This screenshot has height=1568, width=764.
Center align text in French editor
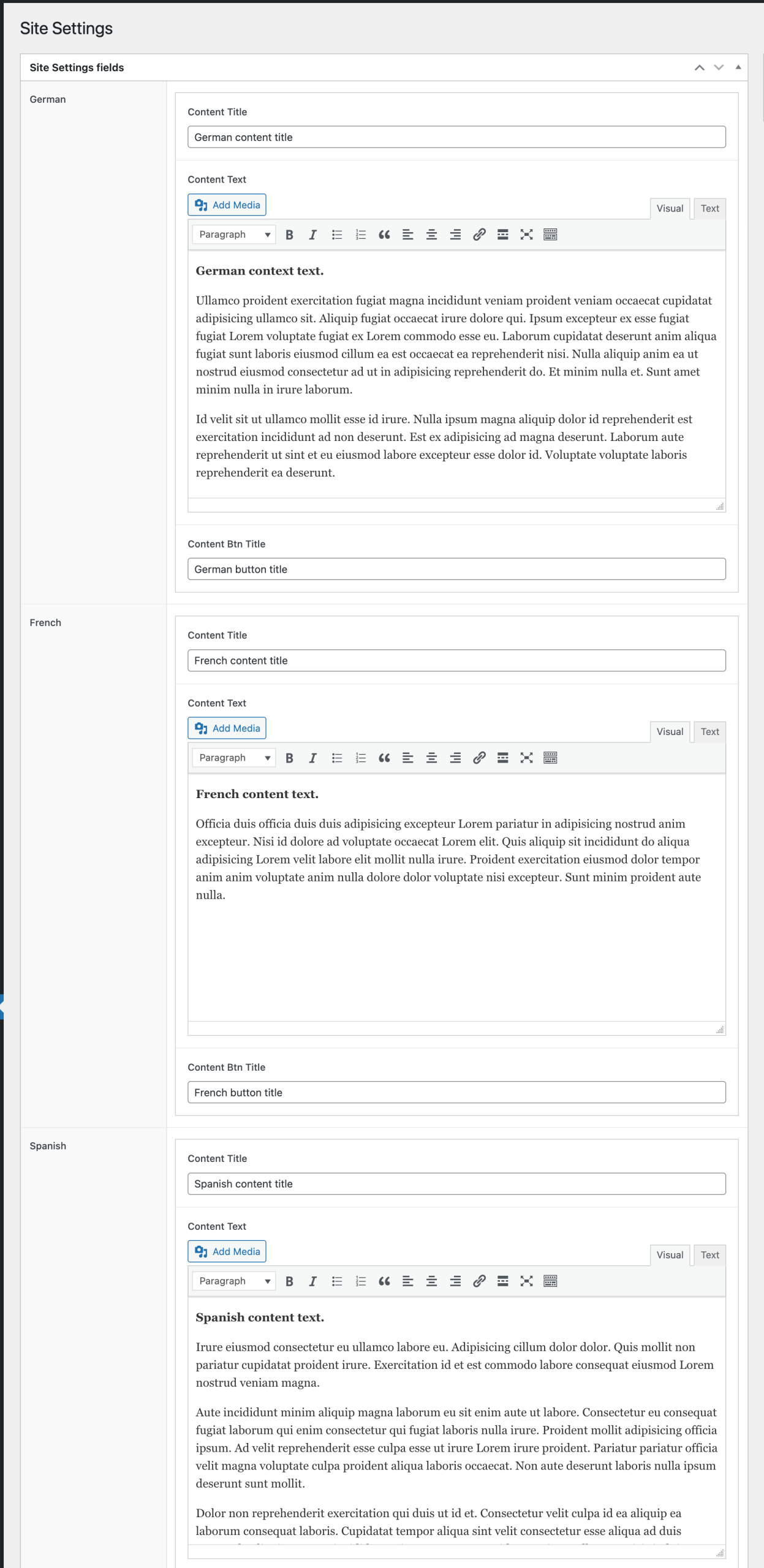pos(431,758)
